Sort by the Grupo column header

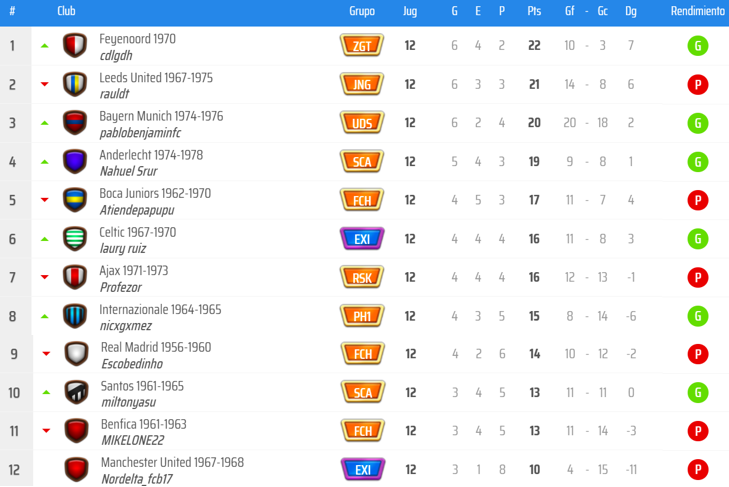click(362, 11)
